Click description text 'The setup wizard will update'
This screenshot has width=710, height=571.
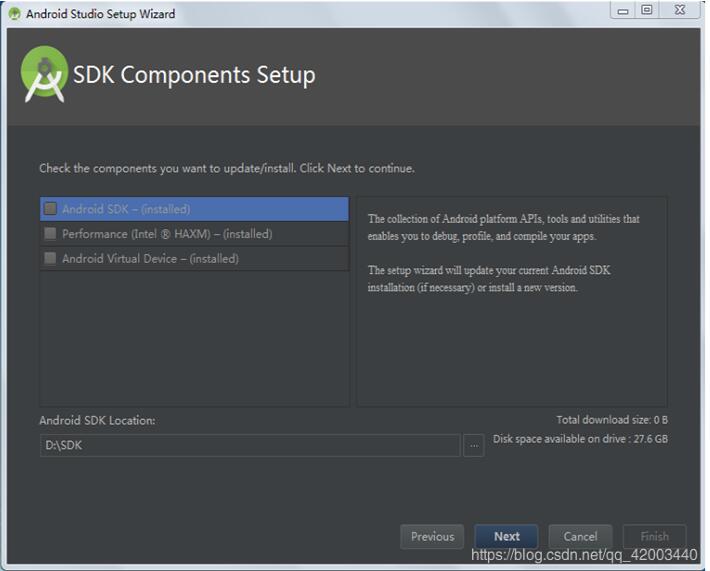coord(489,278)
